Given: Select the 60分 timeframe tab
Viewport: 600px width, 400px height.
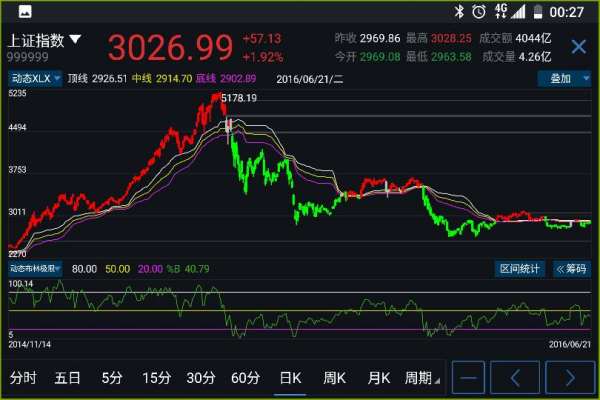Looking at the screenshot, I should coord(245,378).
